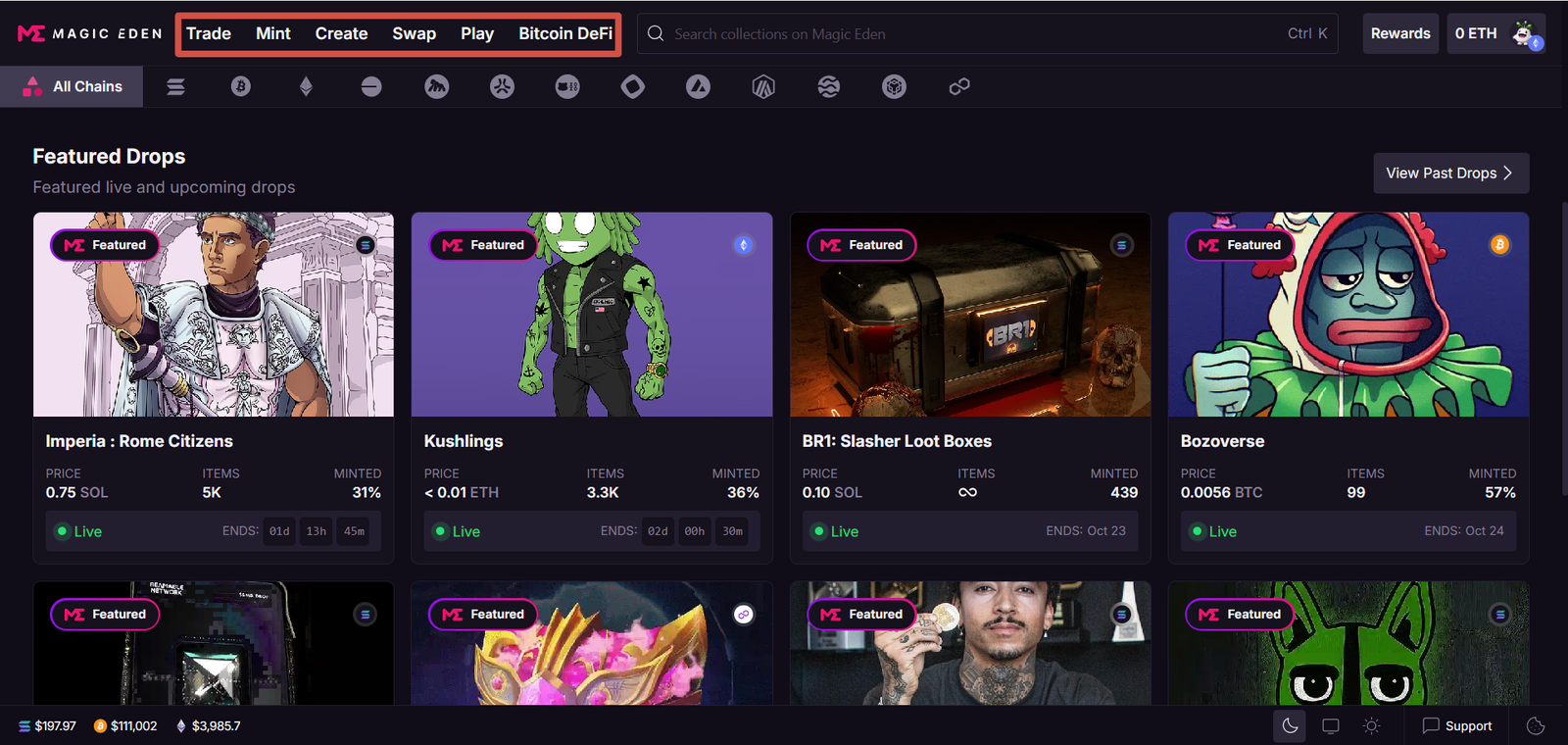Expand the Mint menu
1568x745 pixels.
coord(273,33)
